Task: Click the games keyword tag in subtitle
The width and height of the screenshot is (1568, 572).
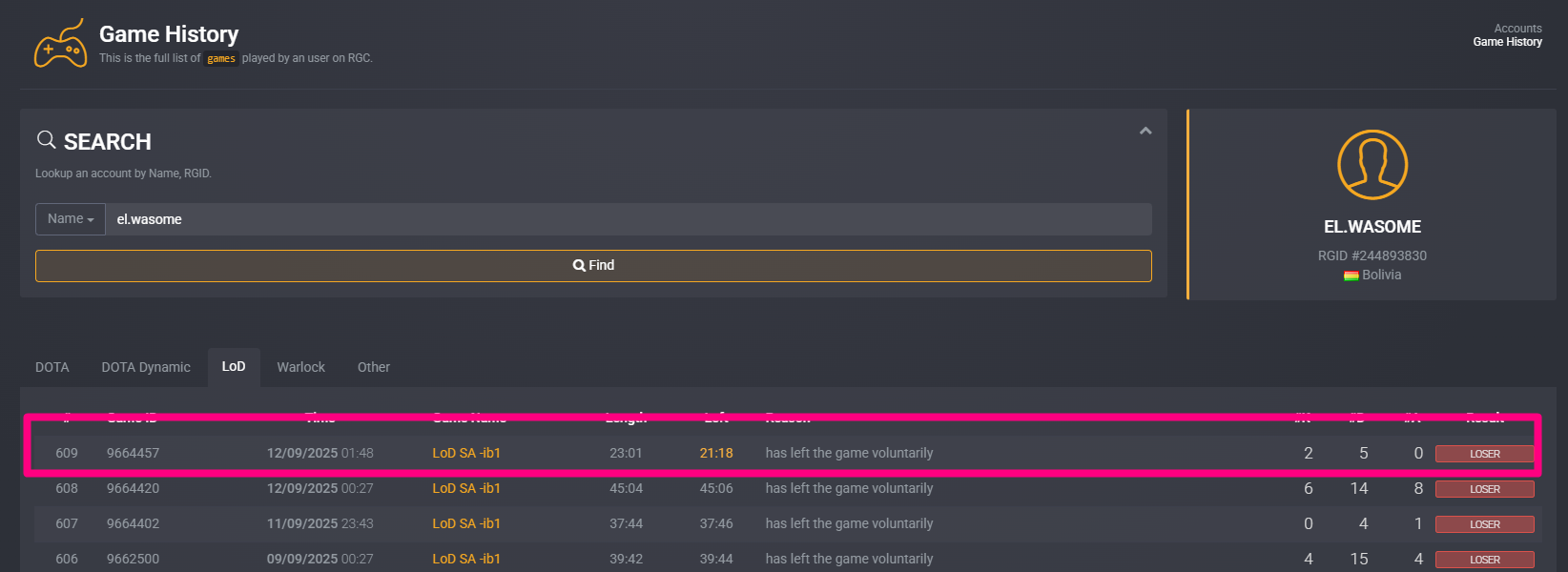Action: tap(221, 59)
